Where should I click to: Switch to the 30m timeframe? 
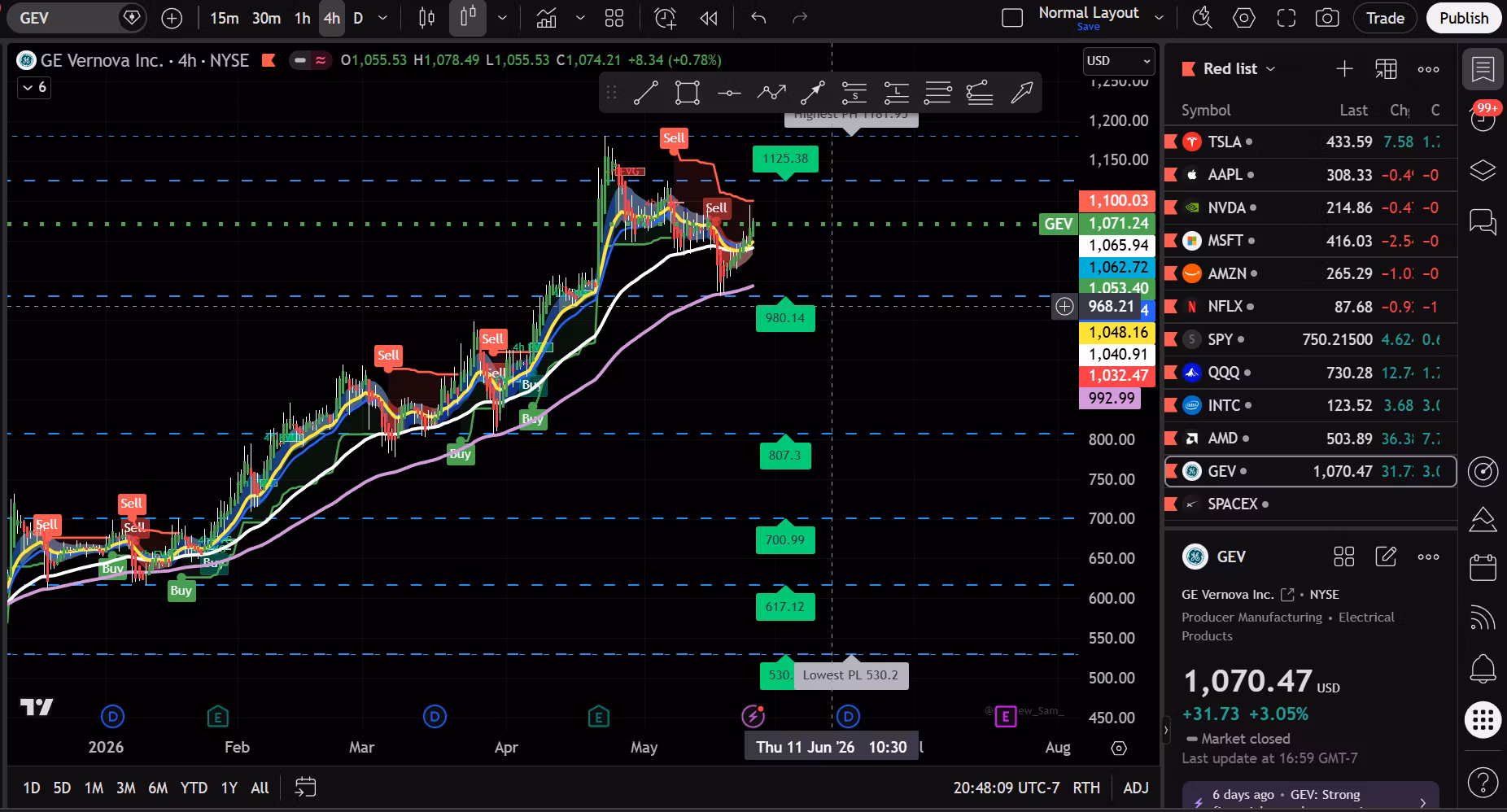click(x=267, y=18)
